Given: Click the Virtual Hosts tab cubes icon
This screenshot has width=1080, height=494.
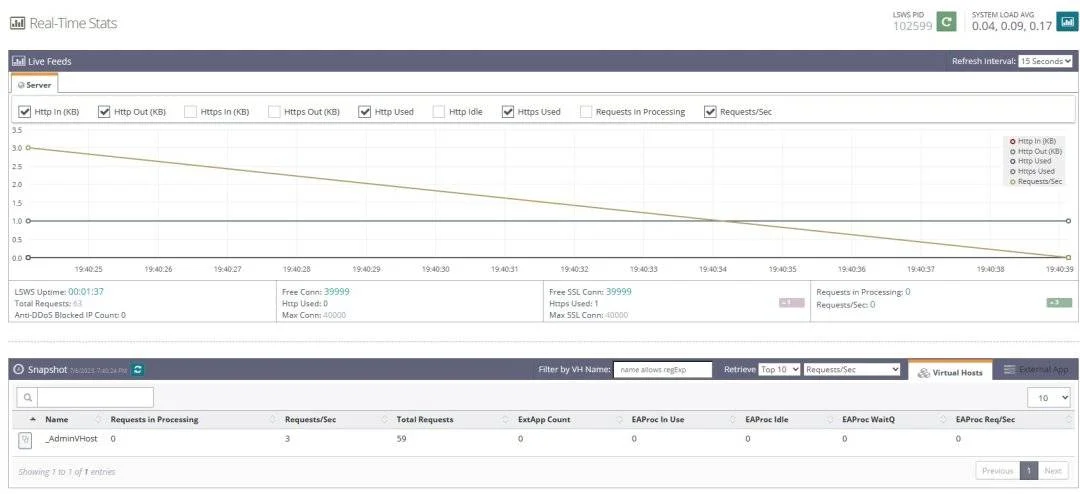Looking at the screenshot, I should click(x=924, y=373).
